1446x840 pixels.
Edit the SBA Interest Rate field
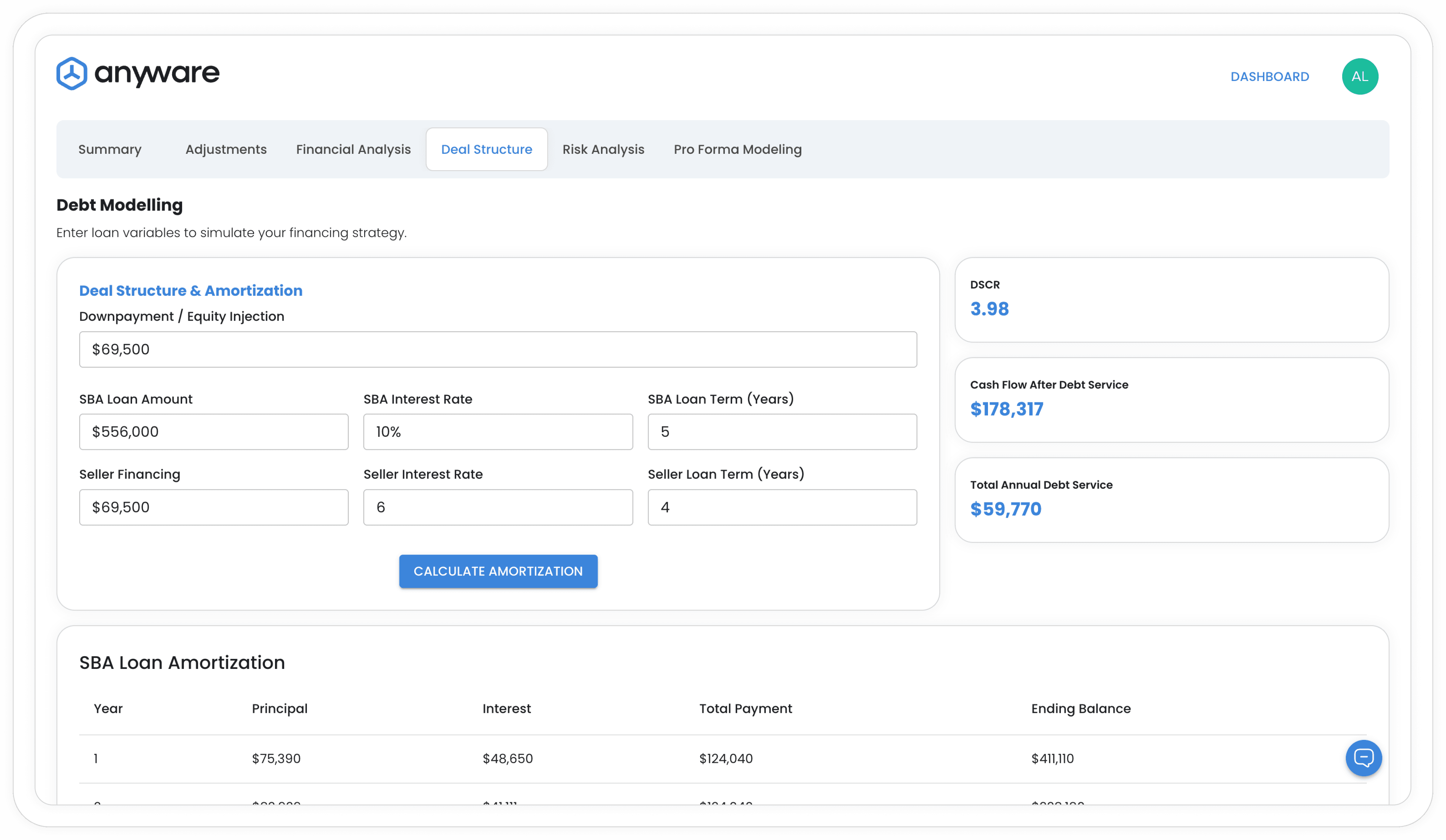pos(498,432)
